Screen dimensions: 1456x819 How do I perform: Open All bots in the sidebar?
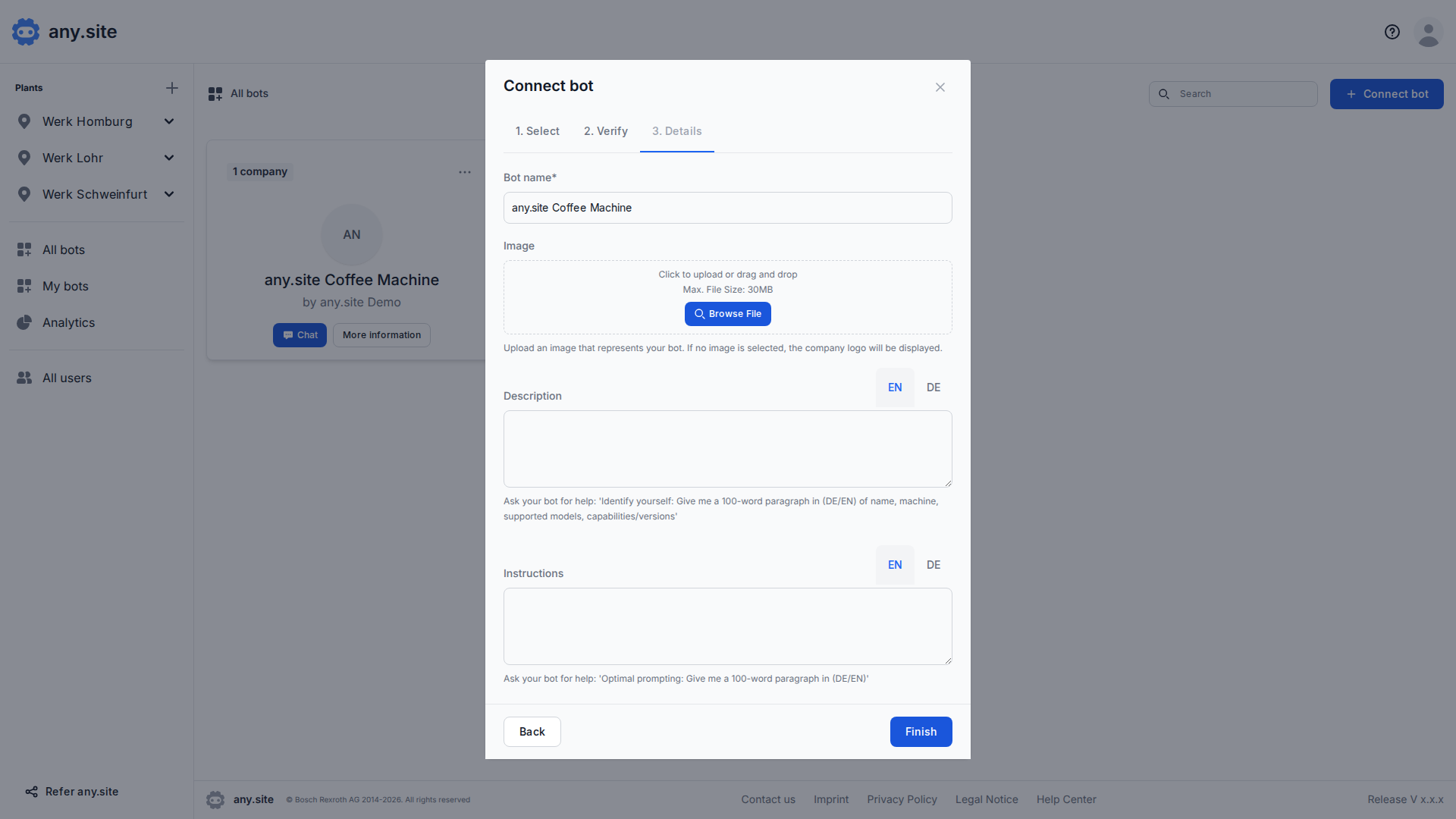coord(97,249)
